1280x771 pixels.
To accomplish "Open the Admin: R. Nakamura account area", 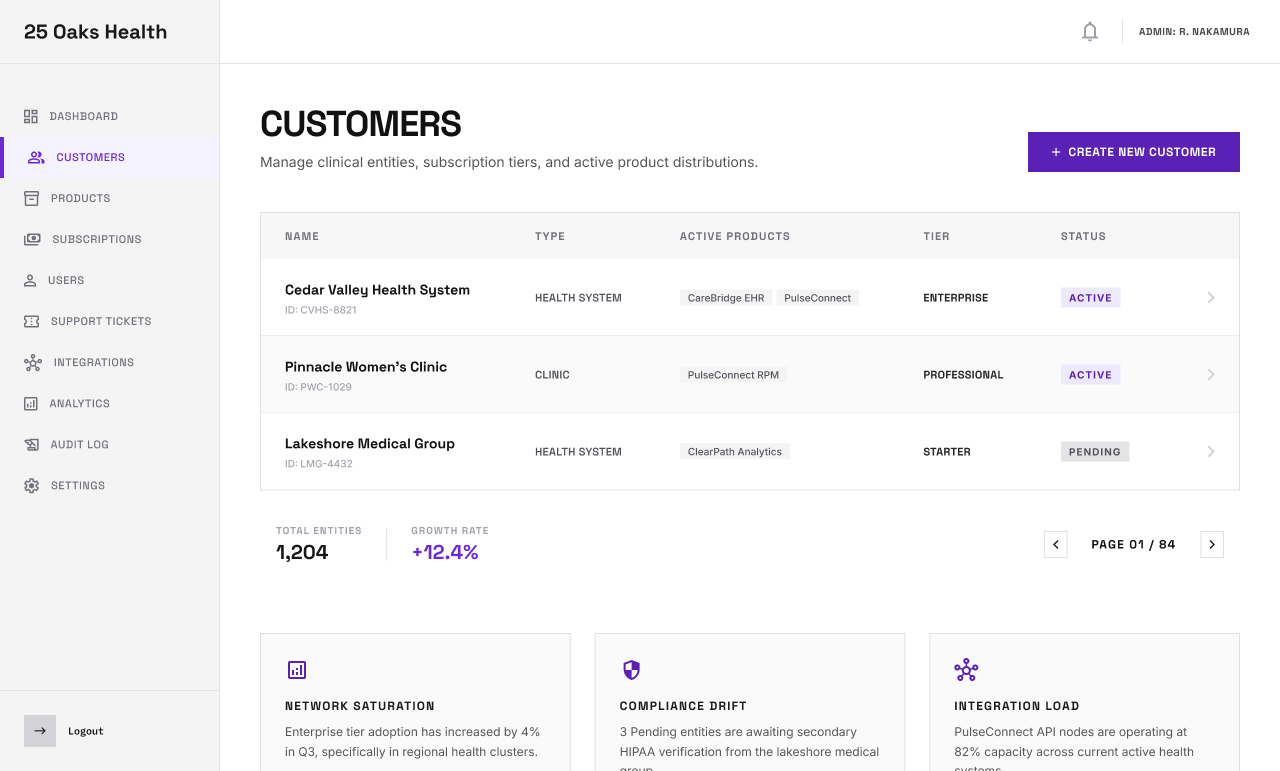I will (x=1194, y=31).
